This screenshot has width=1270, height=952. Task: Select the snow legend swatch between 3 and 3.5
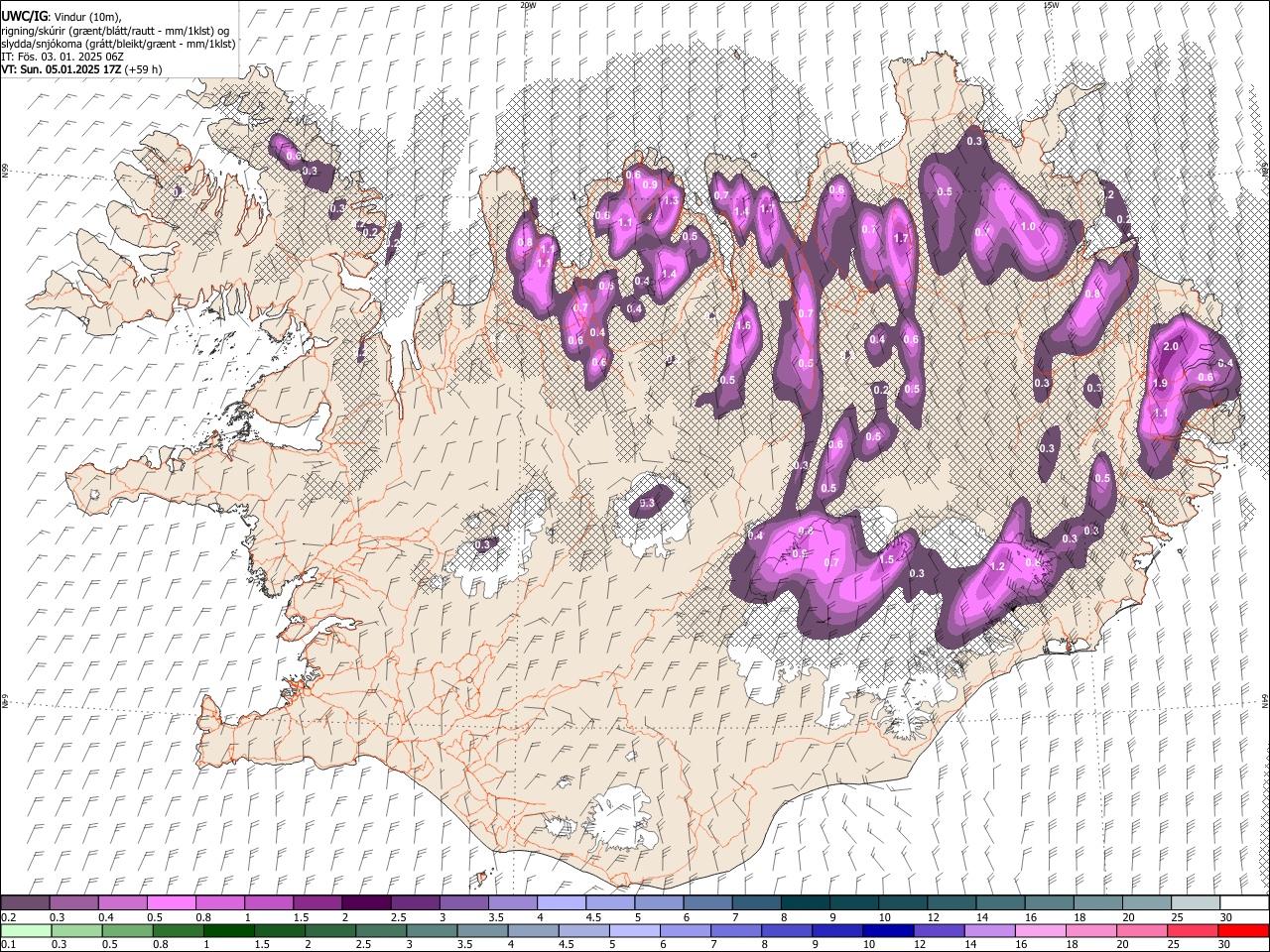pyautogui.click(x=464, y=902)
